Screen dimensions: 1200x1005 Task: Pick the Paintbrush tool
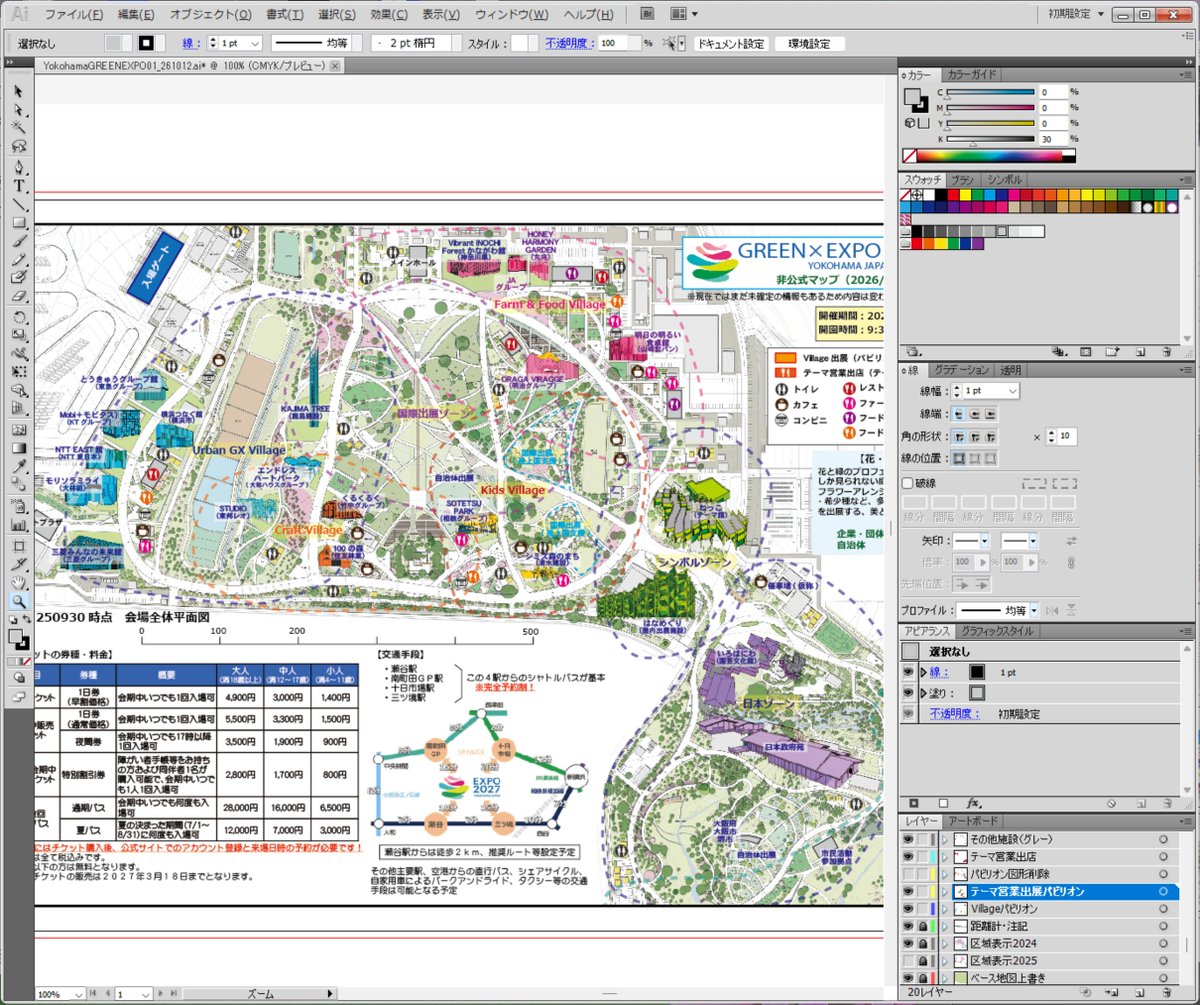(19, 241)
